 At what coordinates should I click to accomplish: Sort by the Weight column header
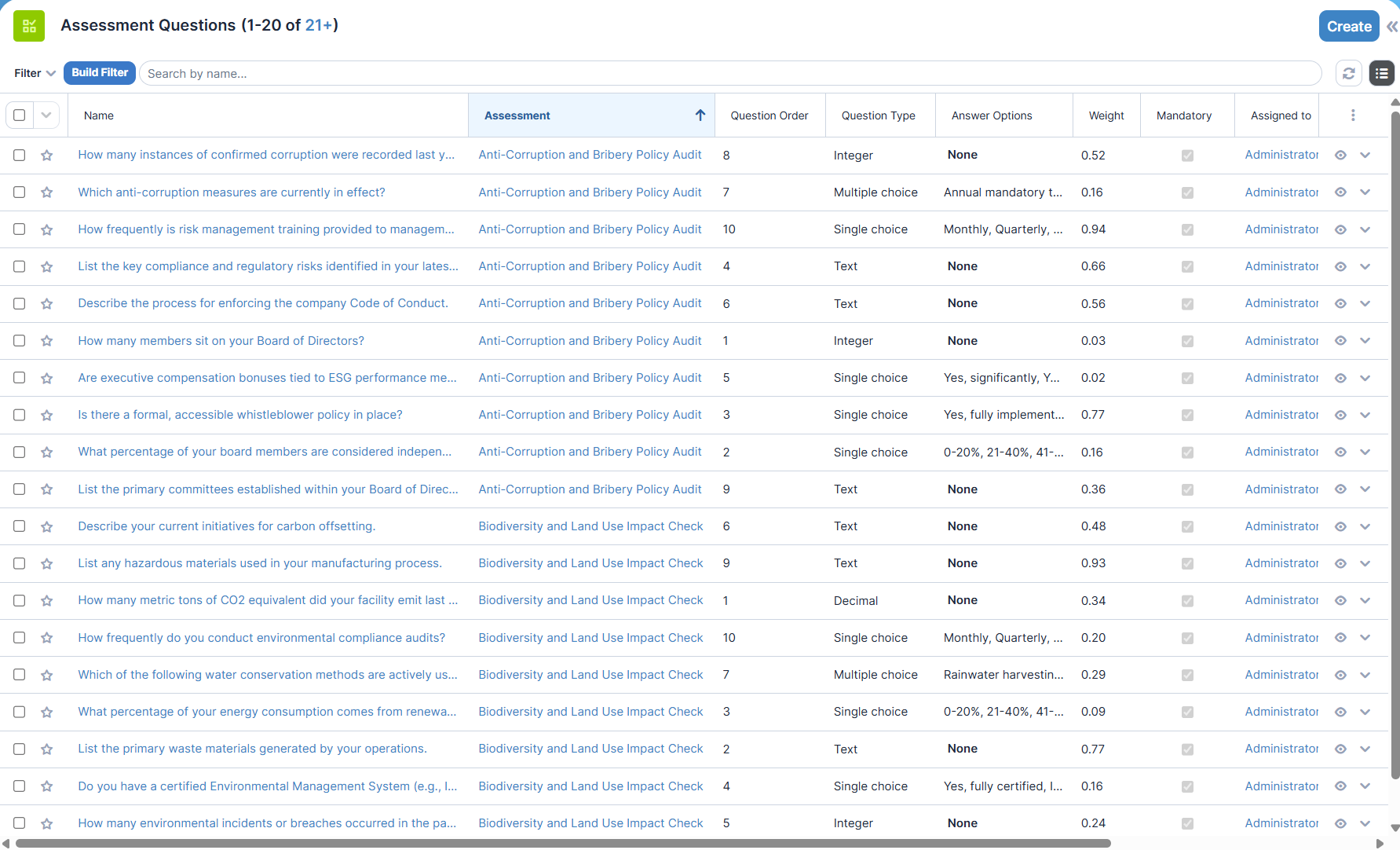1106,115
